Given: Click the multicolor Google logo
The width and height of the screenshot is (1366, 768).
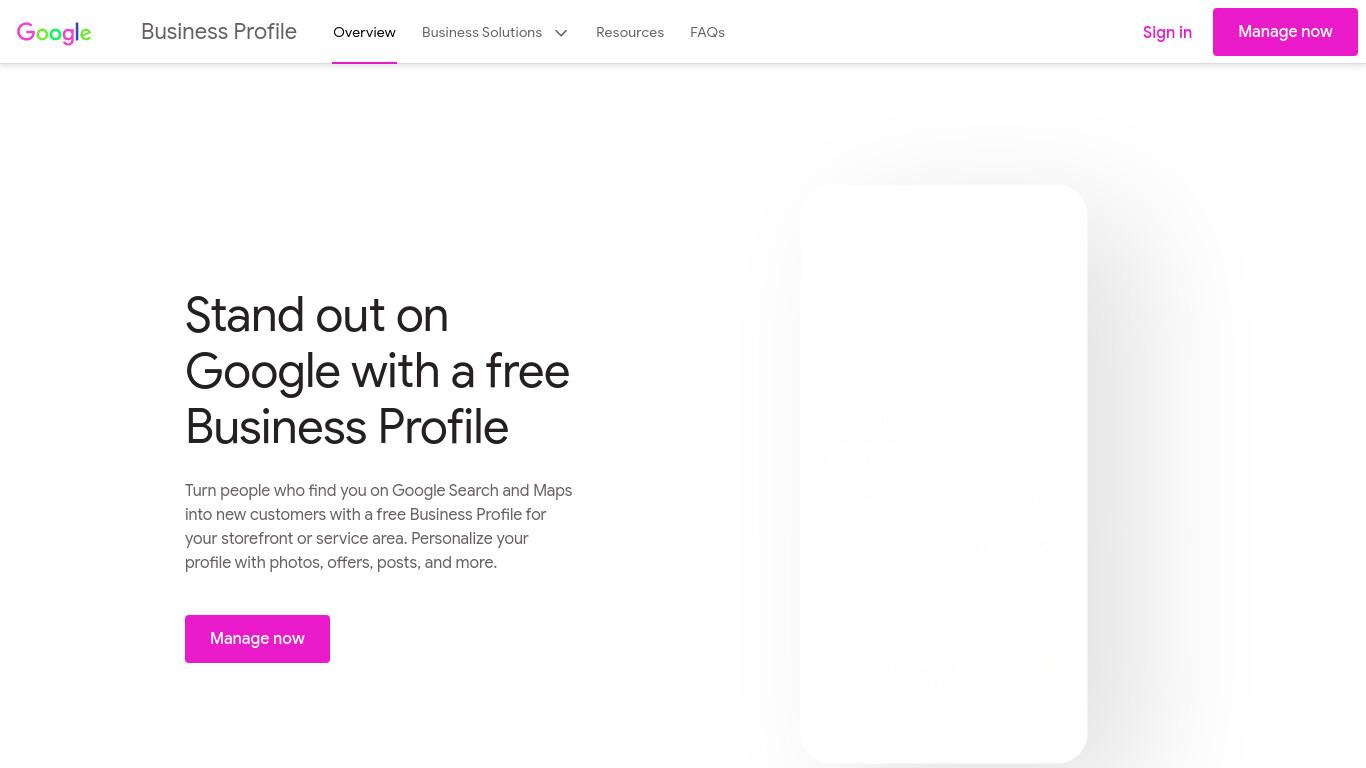Looking at the screenshot, I should 54,33.
